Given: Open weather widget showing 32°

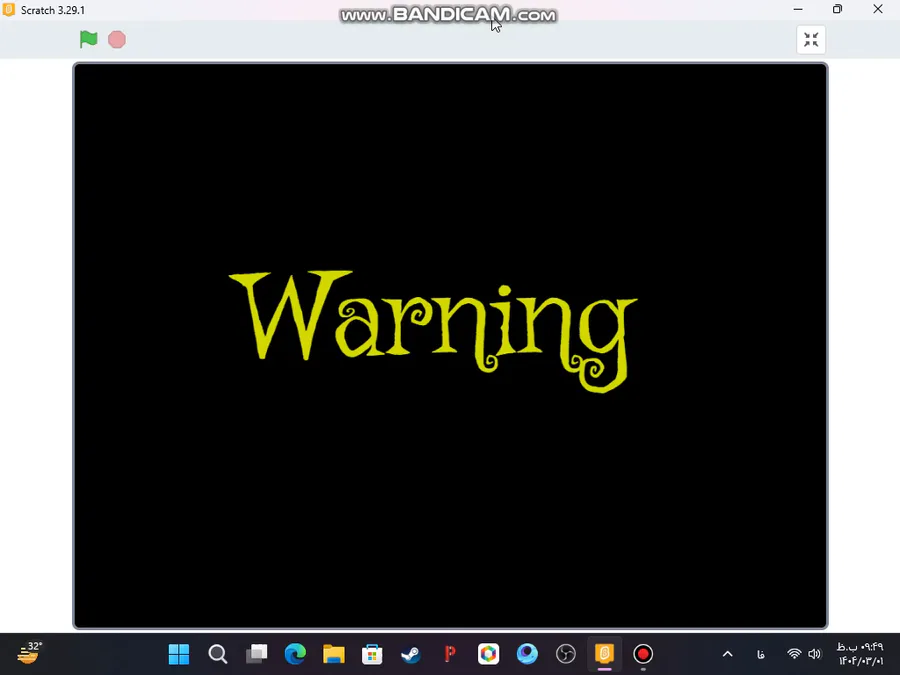Looking at the screenshot, I should click(x=29, y=653).
